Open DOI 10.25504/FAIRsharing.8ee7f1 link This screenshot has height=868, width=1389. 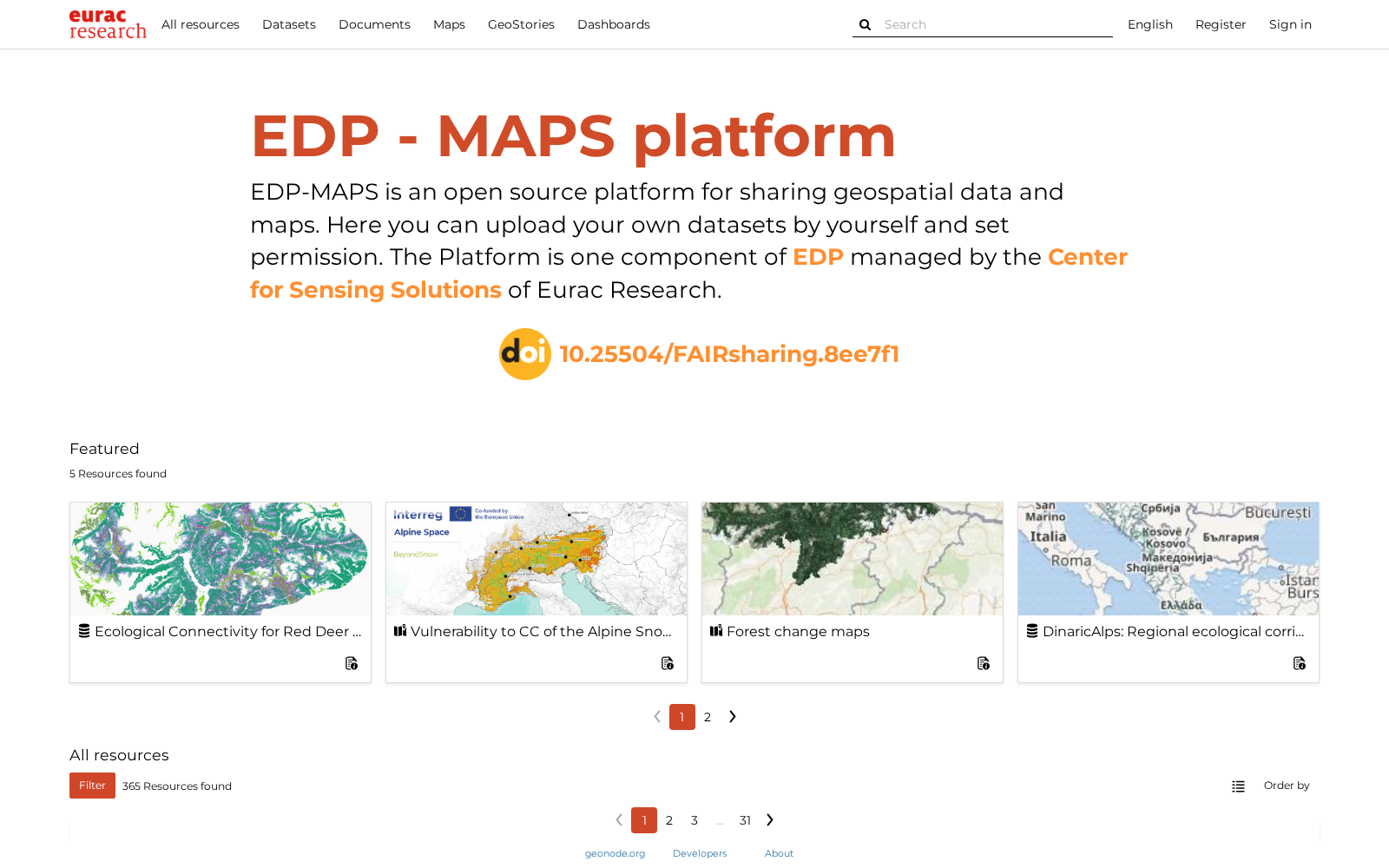click(729, 354)
